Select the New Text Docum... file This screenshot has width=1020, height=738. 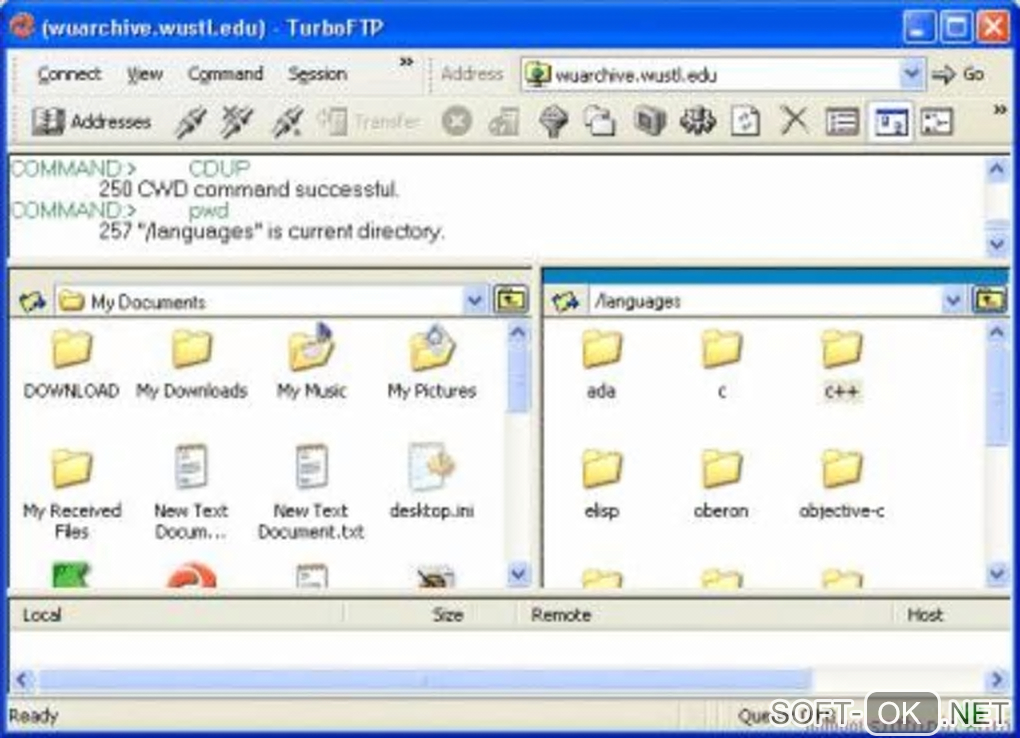(x=191, y=493)
